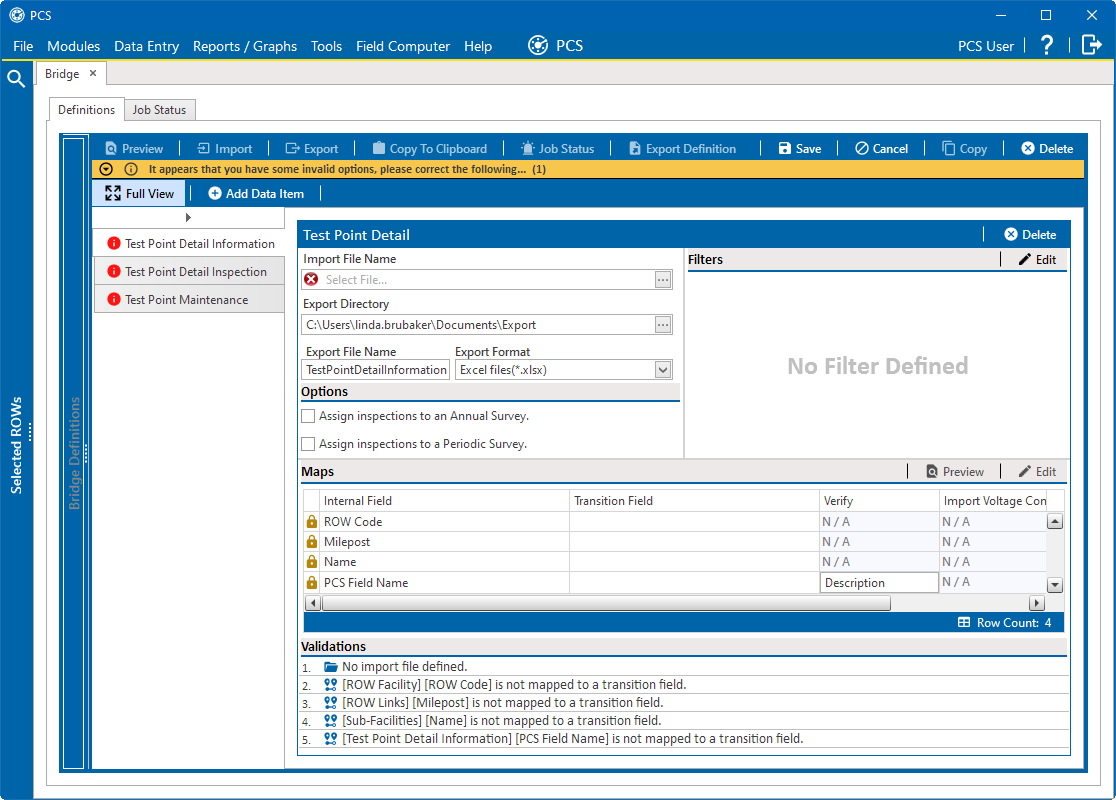Click the Copy toolbar button
Viewport: 1116px width, 800px height.
coord(964,148)
